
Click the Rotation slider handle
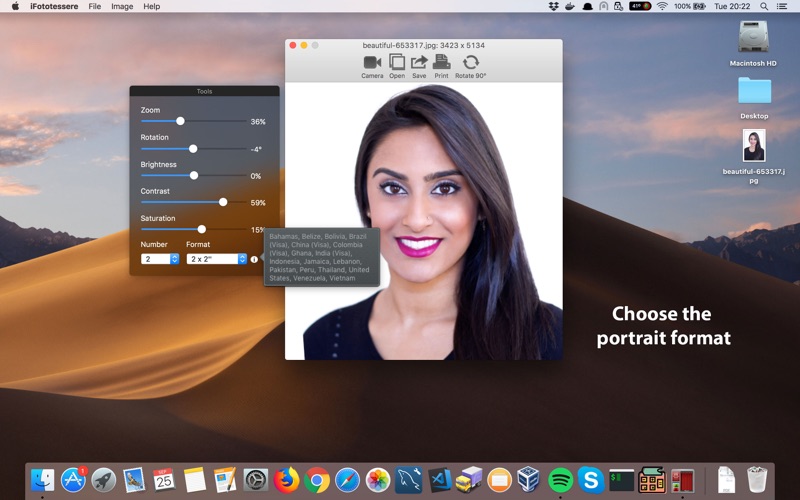[193, 148]
